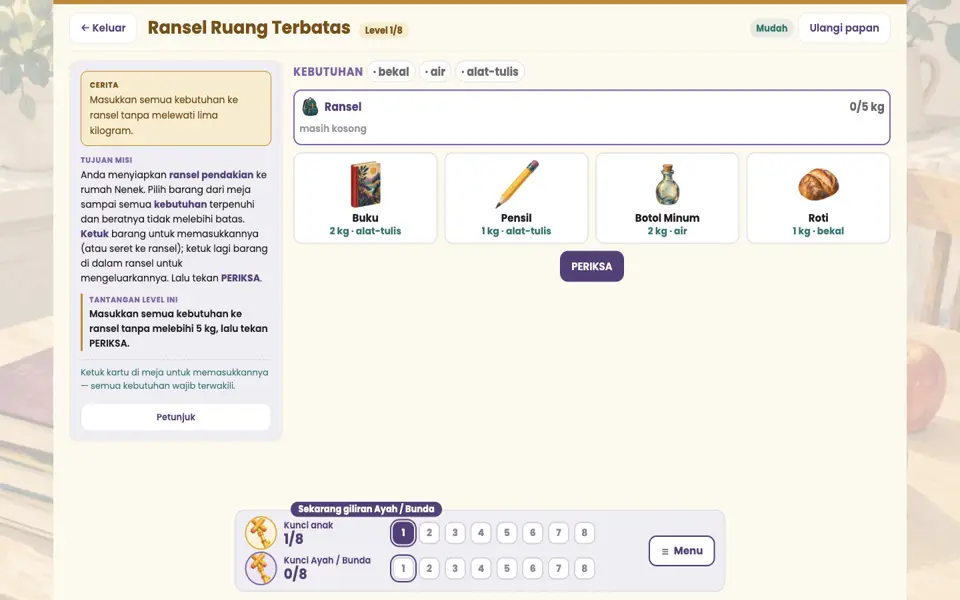The height and width of the screenshot is (600, 960).
Task: Open the Petunjuk hint button
Action: click(176, 417)
